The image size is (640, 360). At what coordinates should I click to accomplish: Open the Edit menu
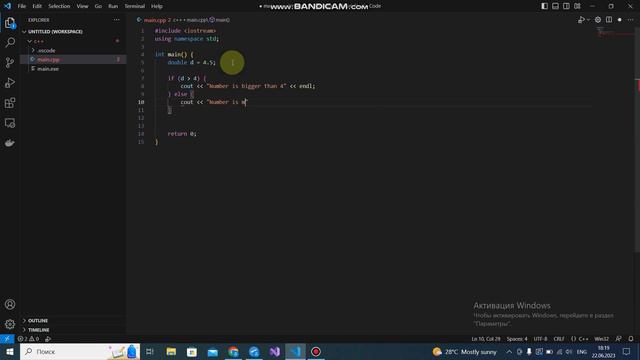click(37, 6)
